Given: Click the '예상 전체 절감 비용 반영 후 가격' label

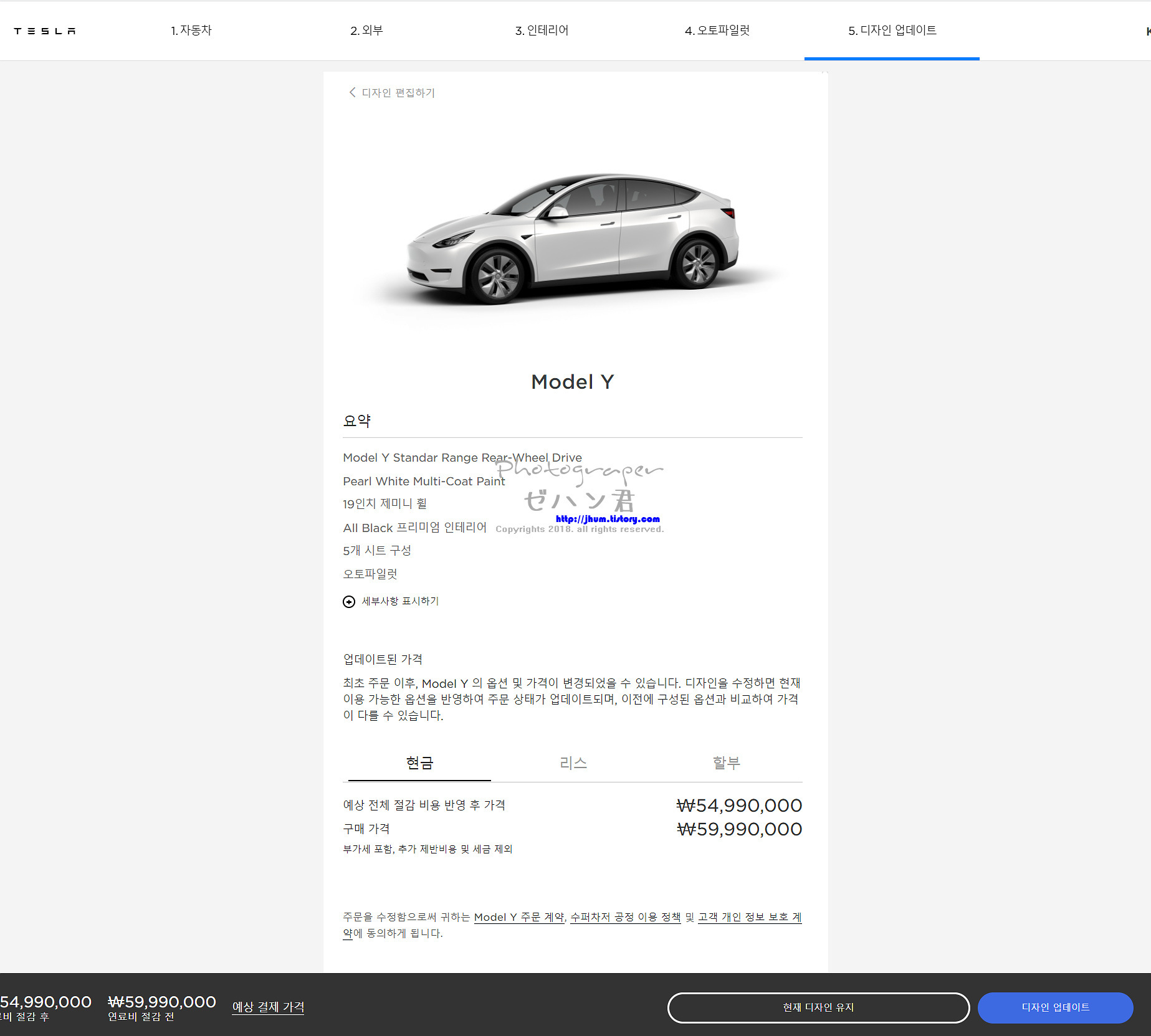Looking at the screenshot, I should click(x=424, y=805).
